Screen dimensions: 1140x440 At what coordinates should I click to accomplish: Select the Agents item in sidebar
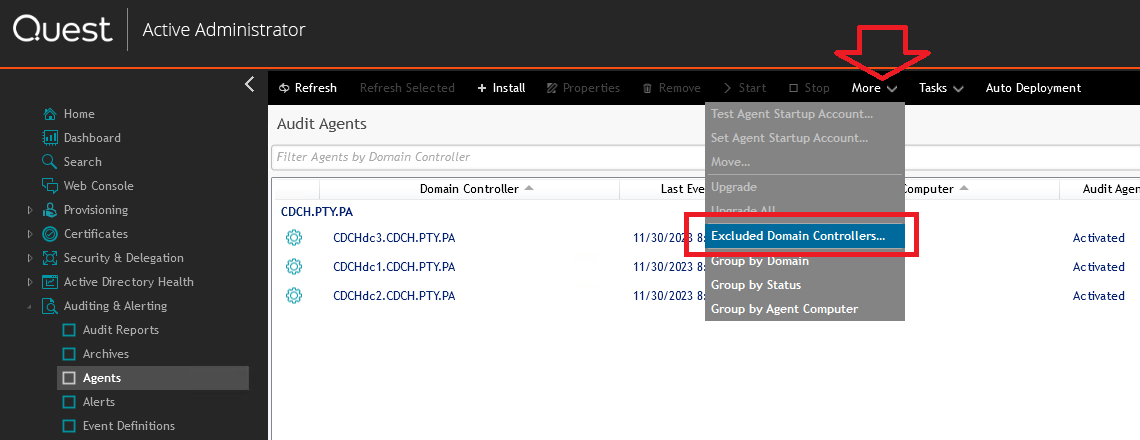(x=101, y=378)
